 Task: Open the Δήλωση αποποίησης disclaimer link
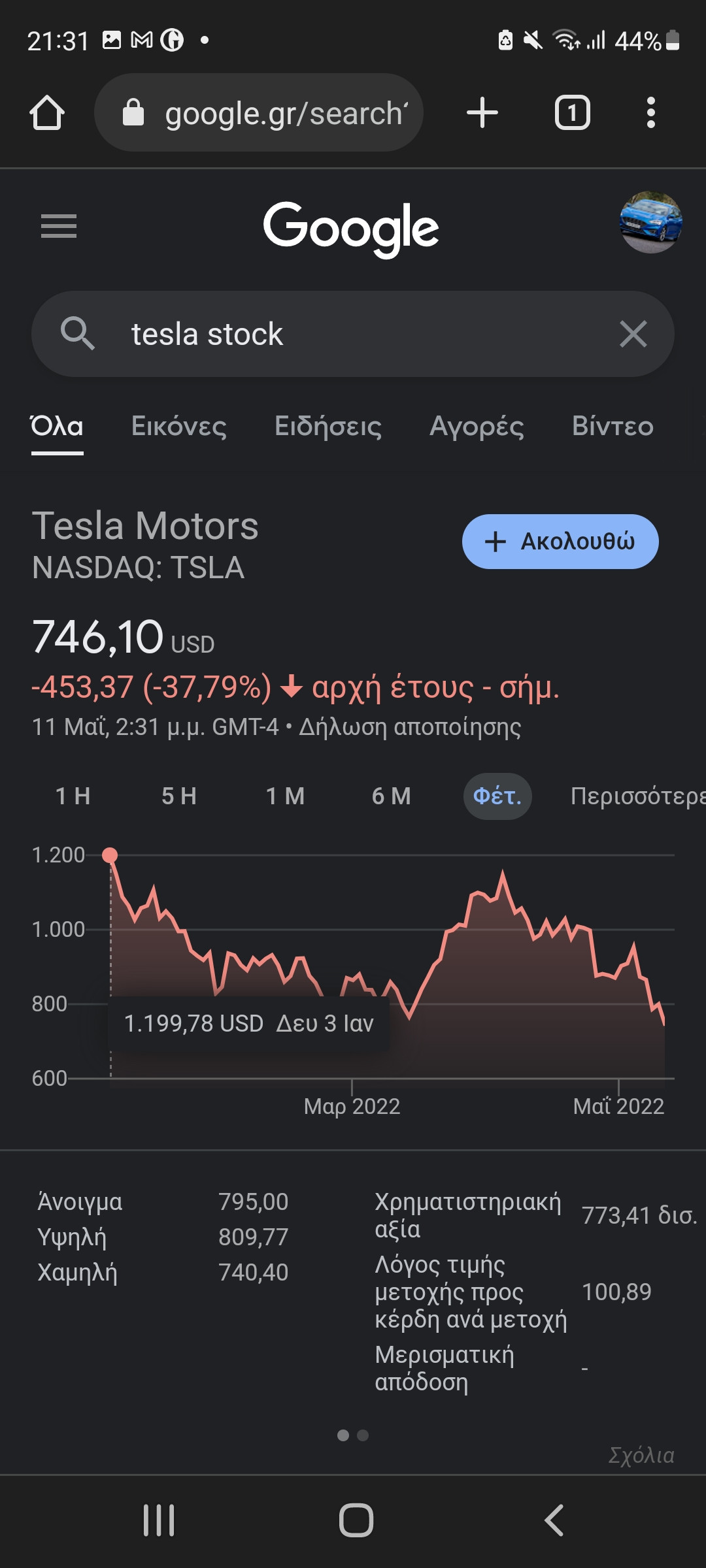[x=410, y=727]
